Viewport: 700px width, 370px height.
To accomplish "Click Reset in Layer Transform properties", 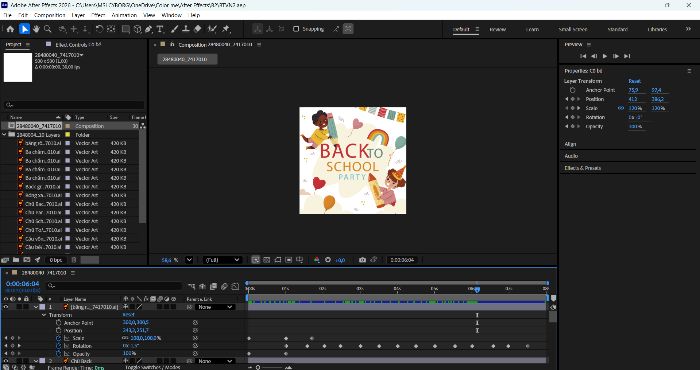I will click(x=634, y=81).
